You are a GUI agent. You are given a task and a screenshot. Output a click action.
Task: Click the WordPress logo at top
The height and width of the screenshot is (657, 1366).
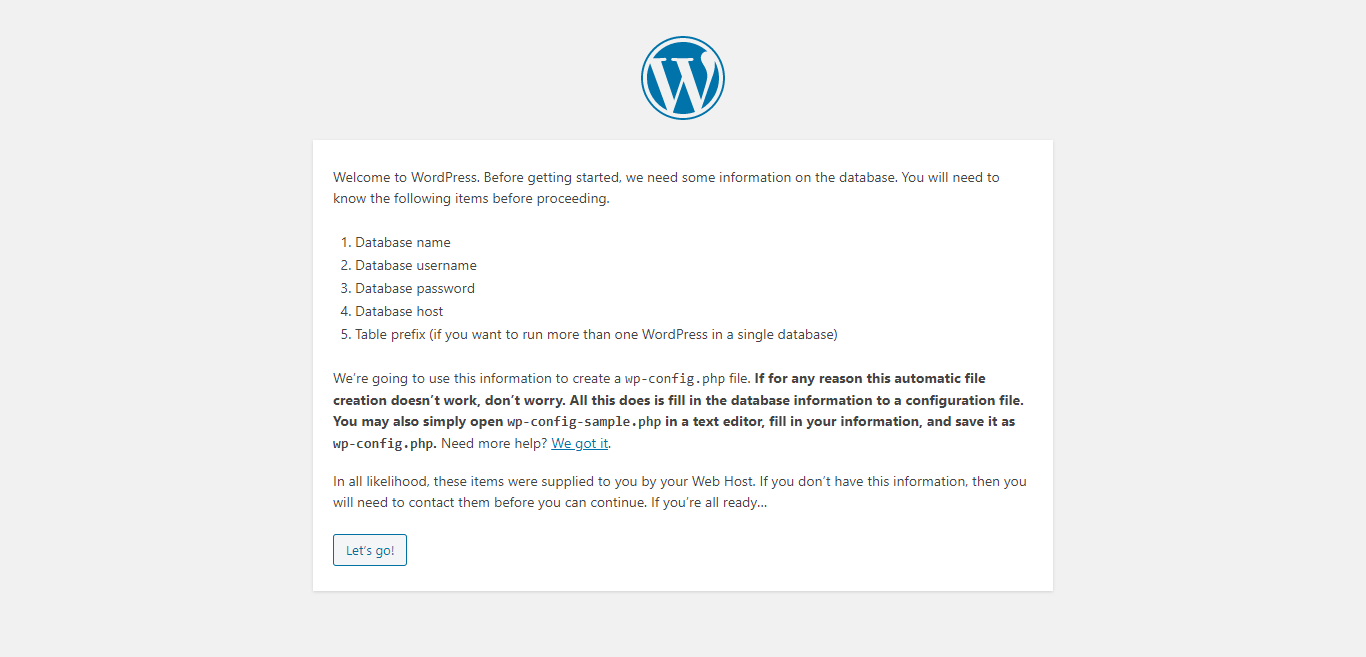click(683, 78)
